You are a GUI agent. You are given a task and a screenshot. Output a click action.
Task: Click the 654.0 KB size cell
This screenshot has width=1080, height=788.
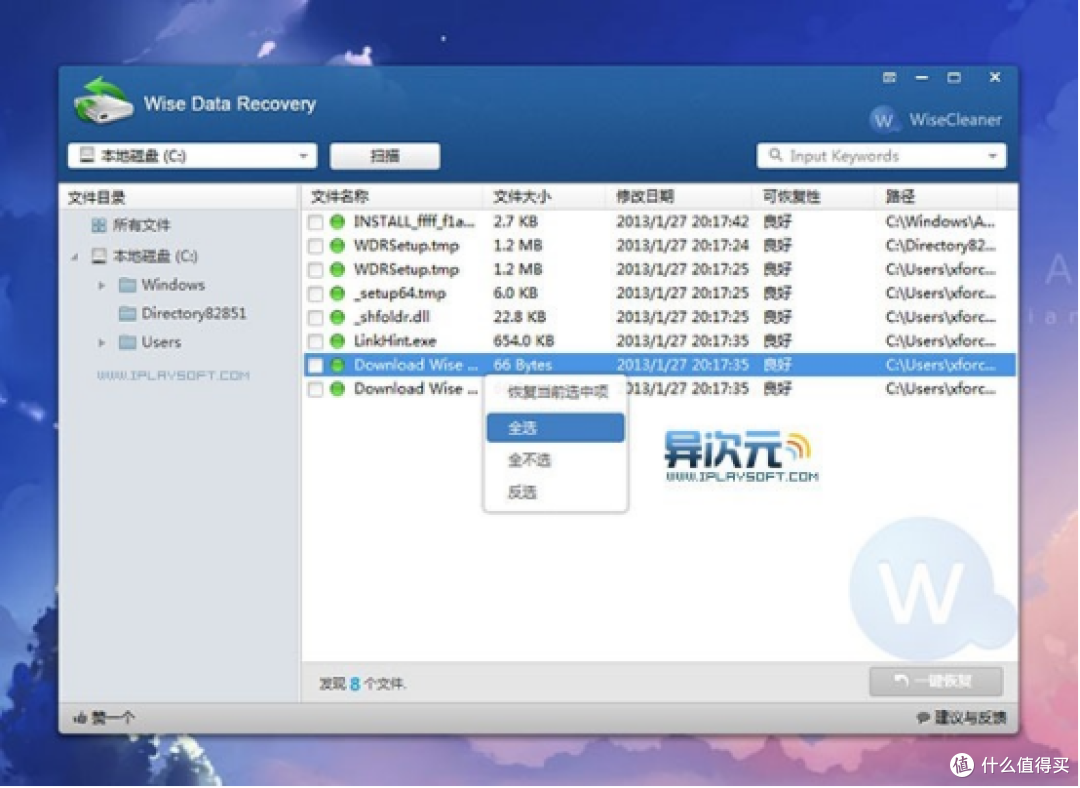coord(523,341)
